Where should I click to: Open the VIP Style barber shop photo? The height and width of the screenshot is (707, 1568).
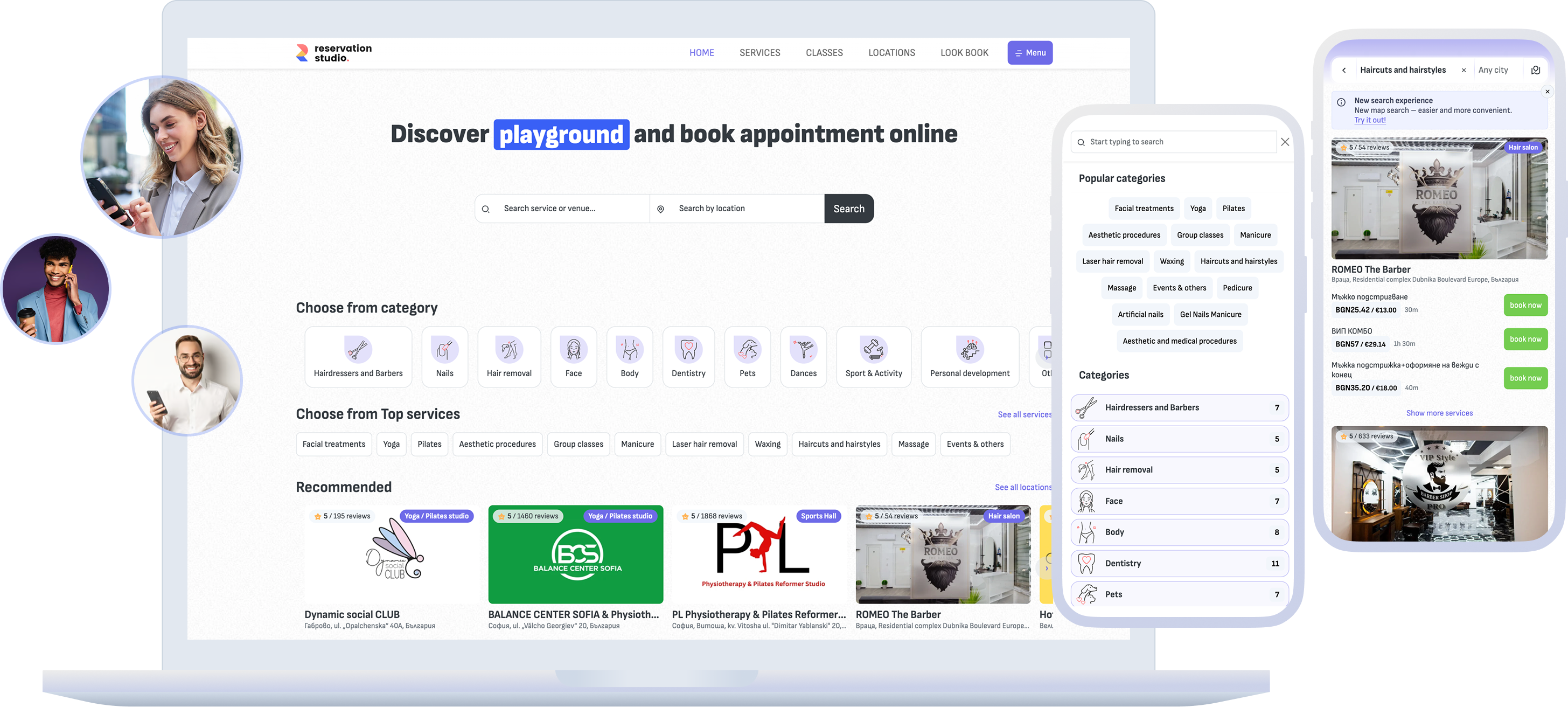(x=1439, y=483)
